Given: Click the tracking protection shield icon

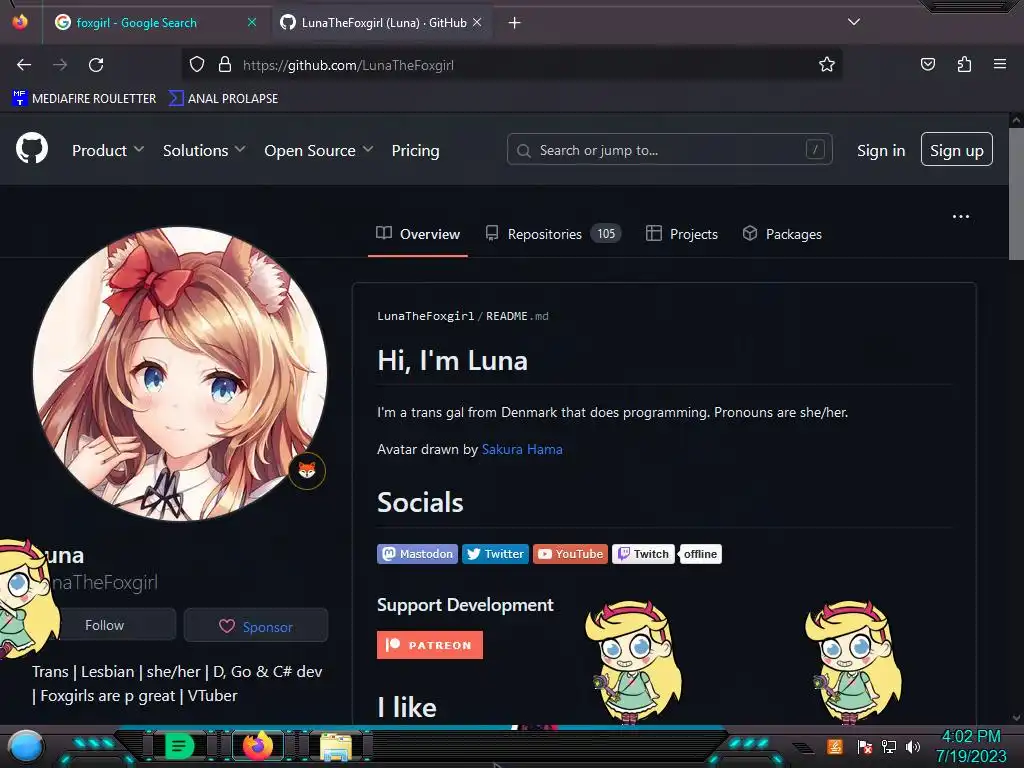Looking at the screenshot, I should pyautogui.click(x=197, y=64).
